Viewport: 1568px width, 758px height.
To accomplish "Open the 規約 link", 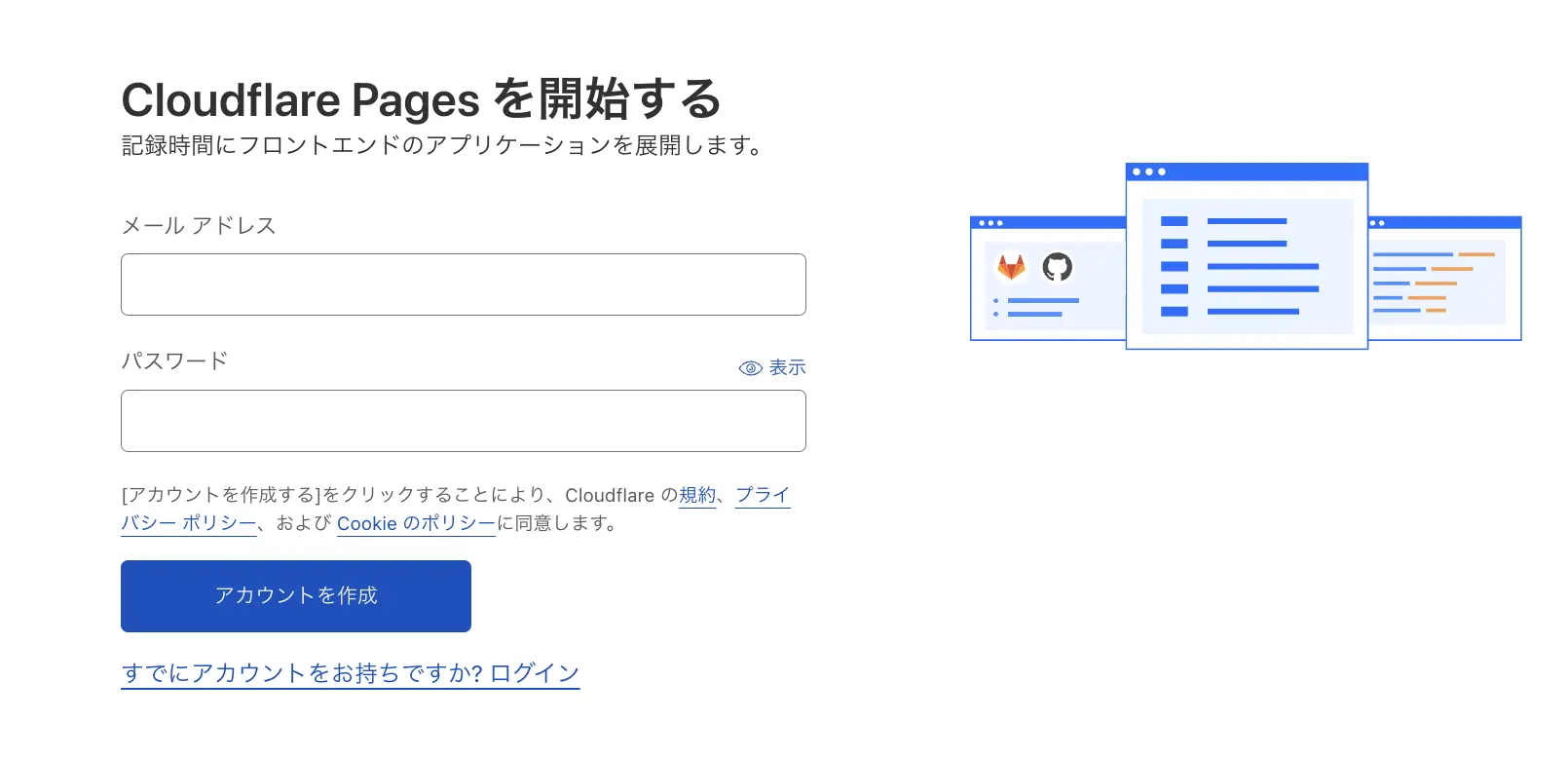I will click(x=696, y=496).
